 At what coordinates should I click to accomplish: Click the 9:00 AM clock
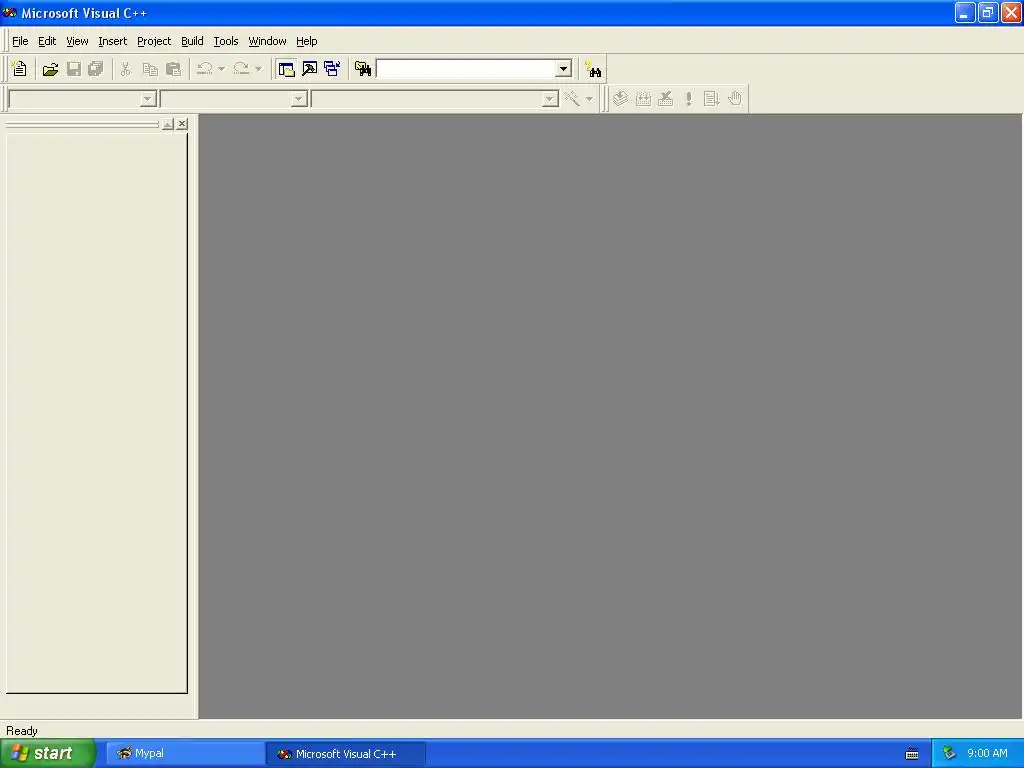tap(987, 753)
